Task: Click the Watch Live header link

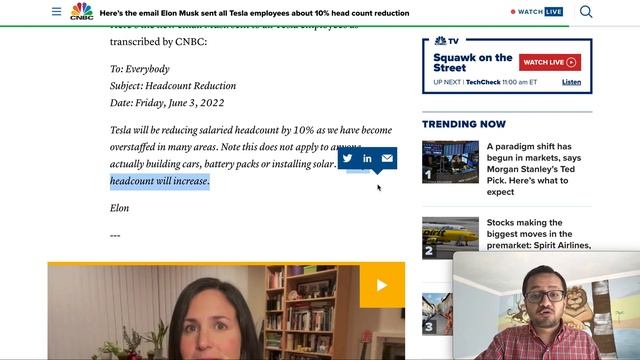Action: click(x=537, y=12)
